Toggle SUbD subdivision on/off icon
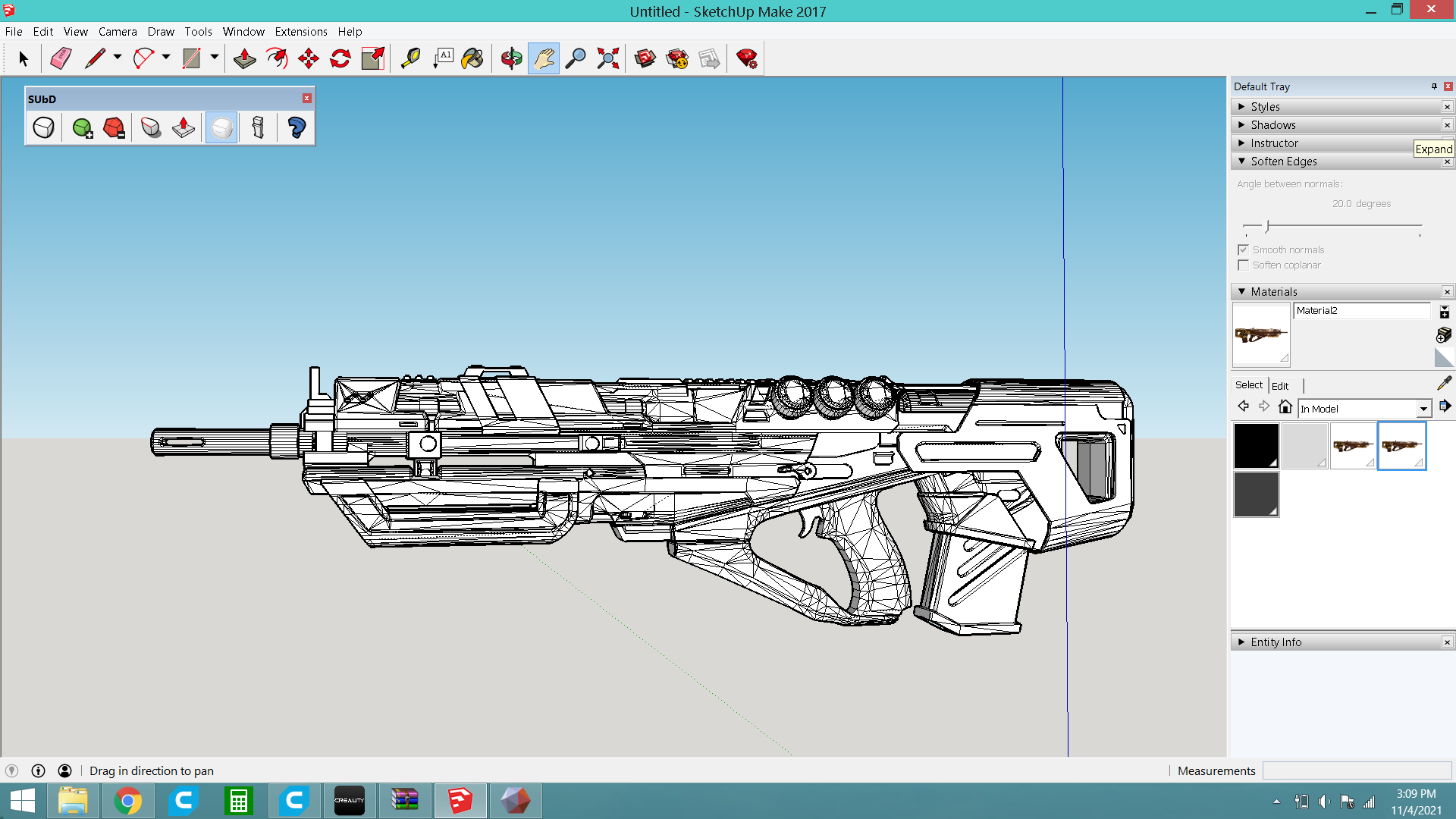This screenshot has width=1456, height=819. tap(43, 127)
